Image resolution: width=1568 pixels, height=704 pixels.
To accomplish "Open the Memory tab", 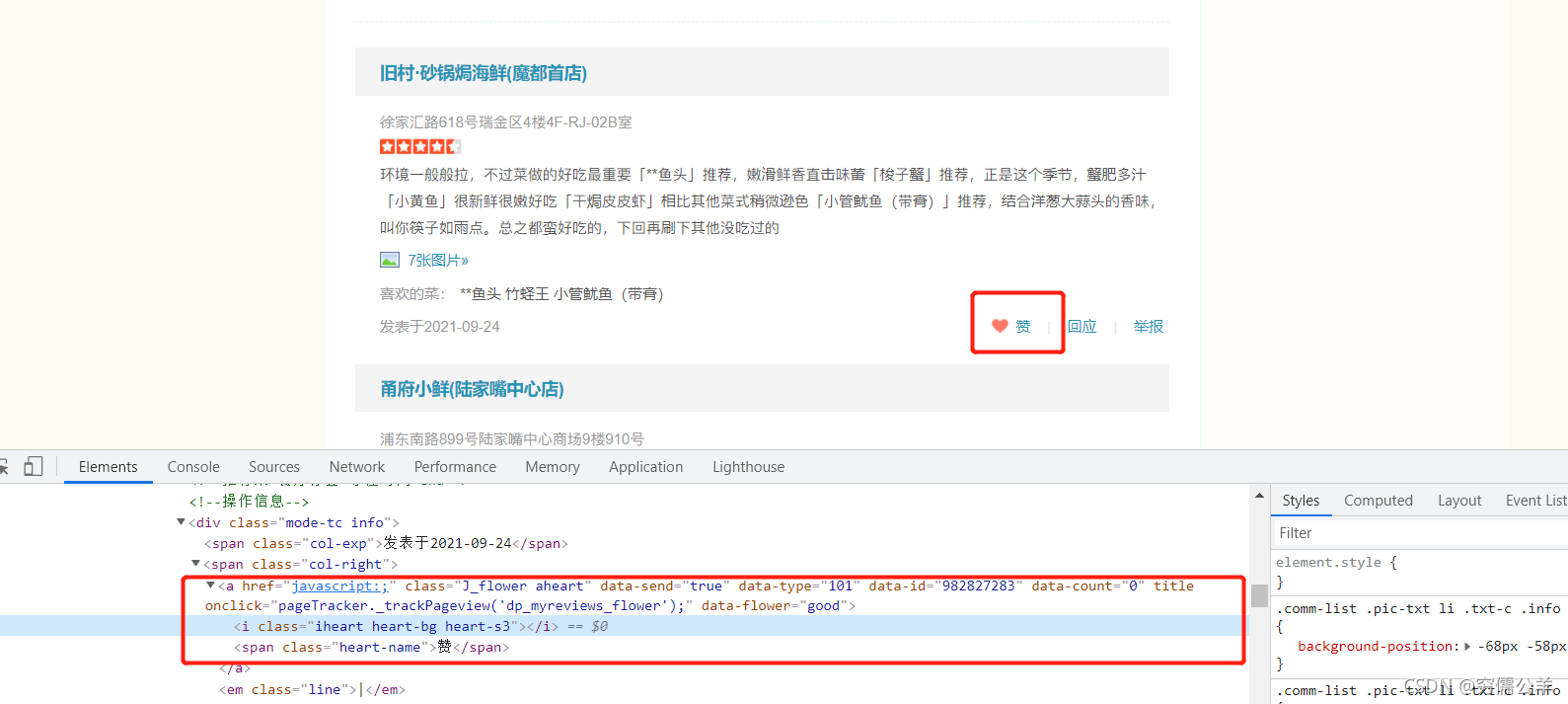I will [x=553, y=467].
